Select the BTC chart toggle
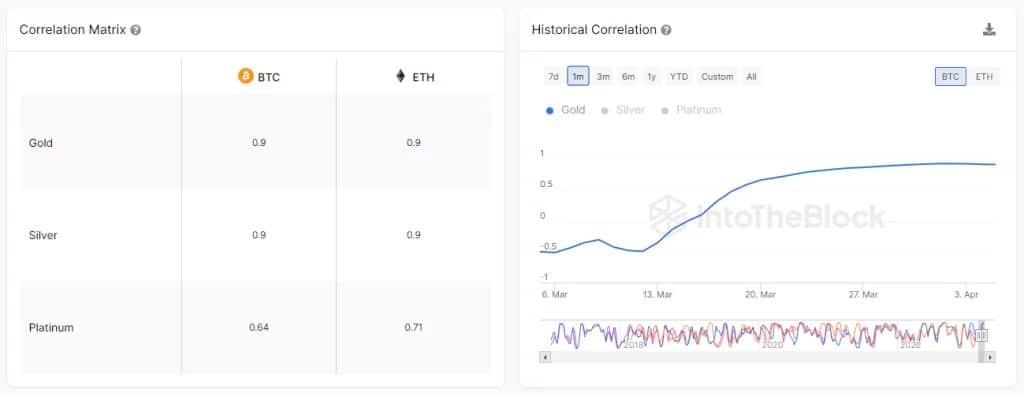The image size is (1024, 393). pyautogui.click(x=951, y=76)
